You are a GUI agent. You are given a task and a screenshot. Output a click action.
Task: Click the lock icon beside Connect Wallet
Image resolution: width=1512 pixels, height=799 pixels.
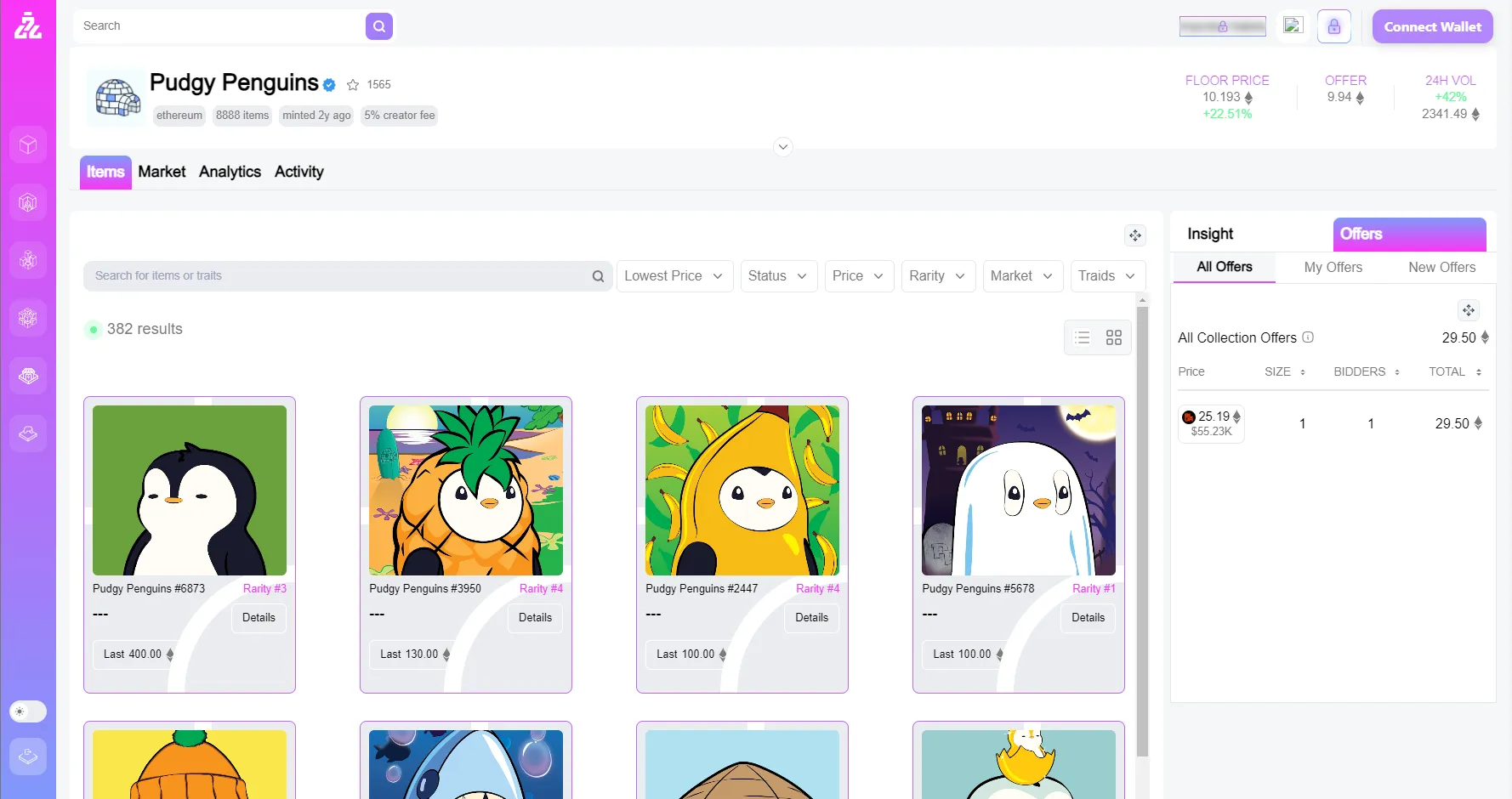click(x=1334, y=26)
